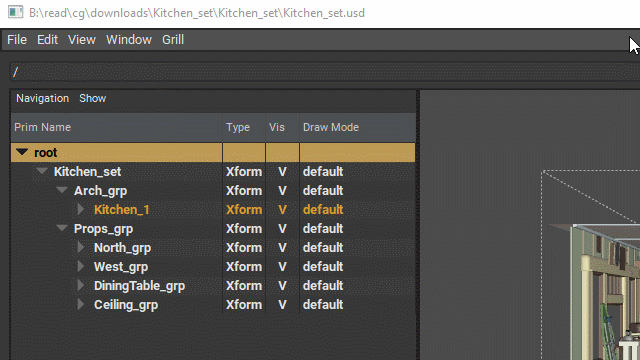The width and height of the screenshot is (640, 360).
Task: Click the Xform type cell of Kitchen_set
Action: click(x=244, y=171)
